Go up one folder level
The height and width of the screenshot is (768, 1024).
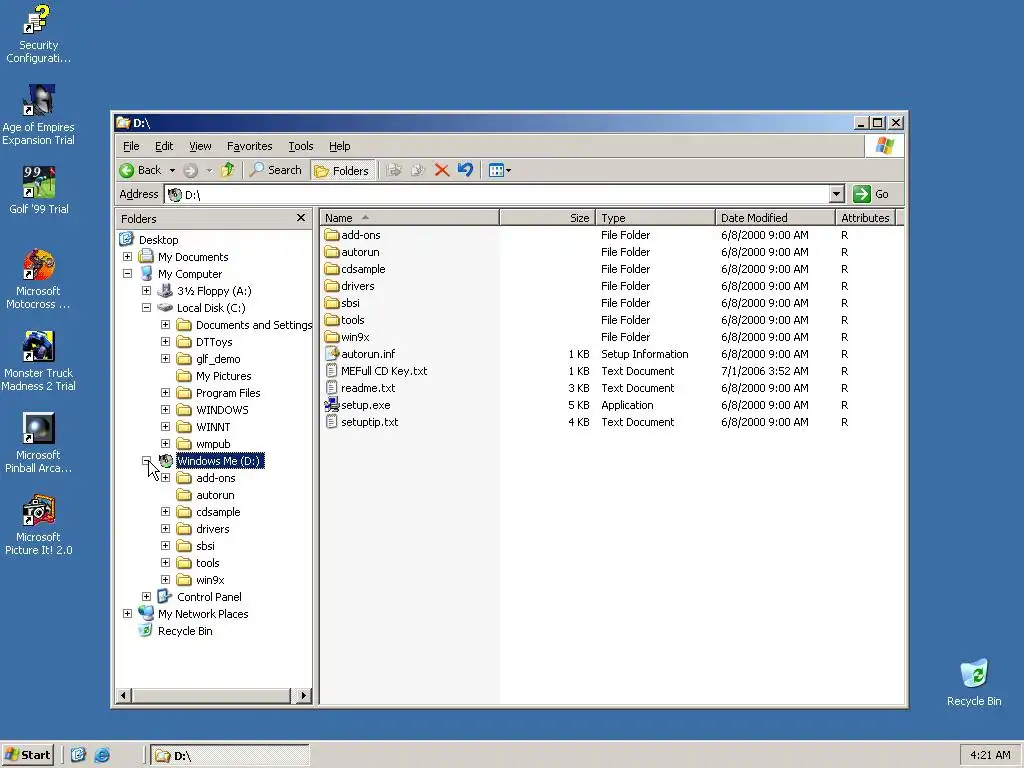(x=227, y=170)
